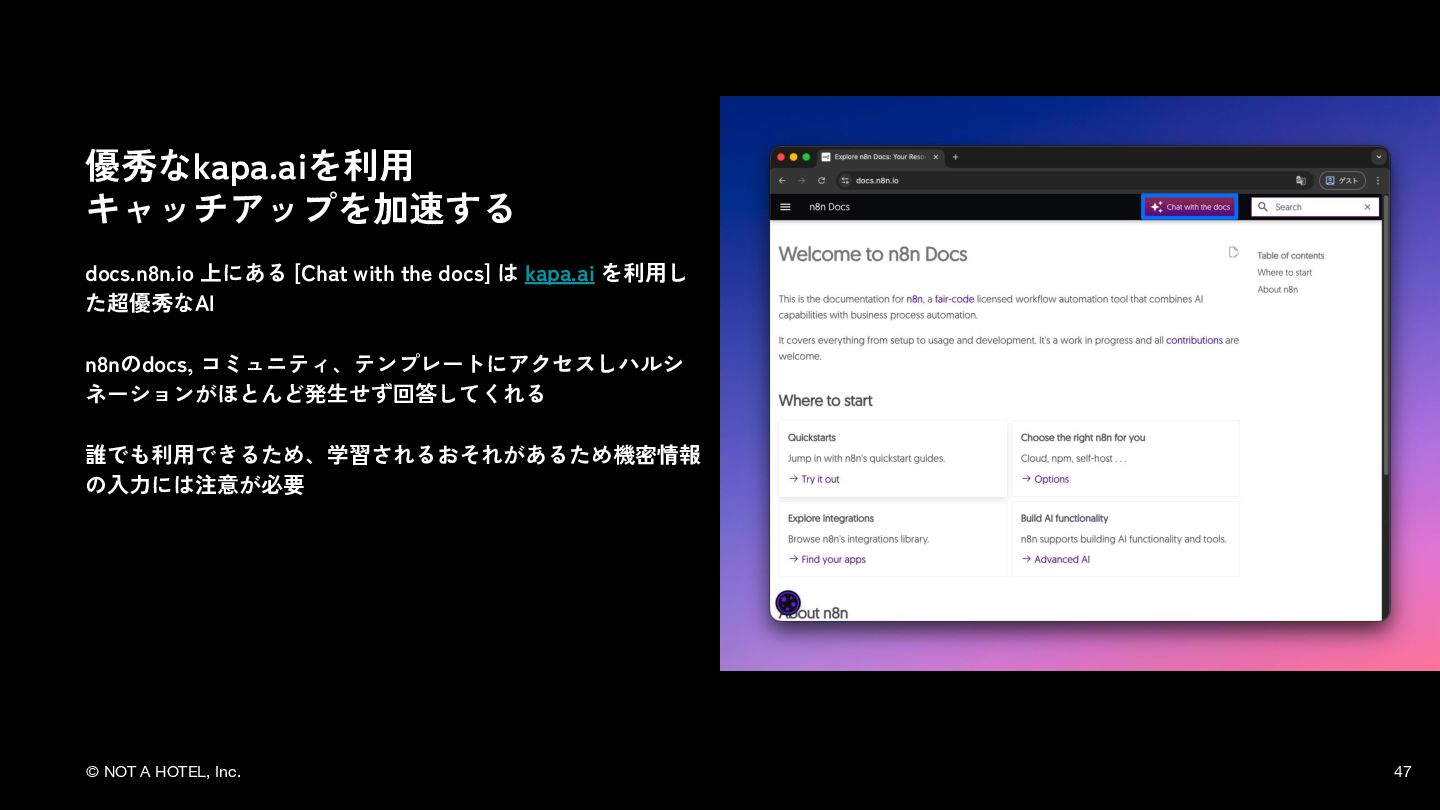The height and width of the screenshot is (810, 1440).
Task: Open the kapa.ai hyperlink on the slide
Action: tap(559, 273)
